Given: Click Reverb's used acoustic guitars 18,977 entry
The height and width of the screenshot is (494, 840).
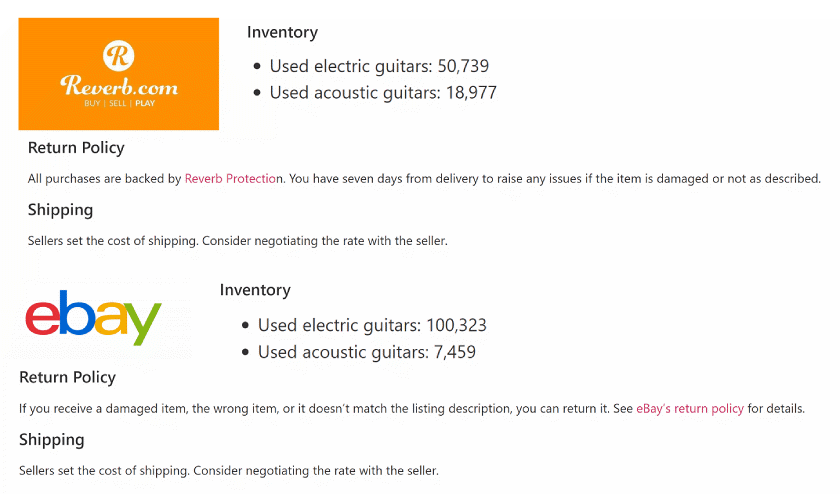Looking at the screenshot, I should coord(383,93).
